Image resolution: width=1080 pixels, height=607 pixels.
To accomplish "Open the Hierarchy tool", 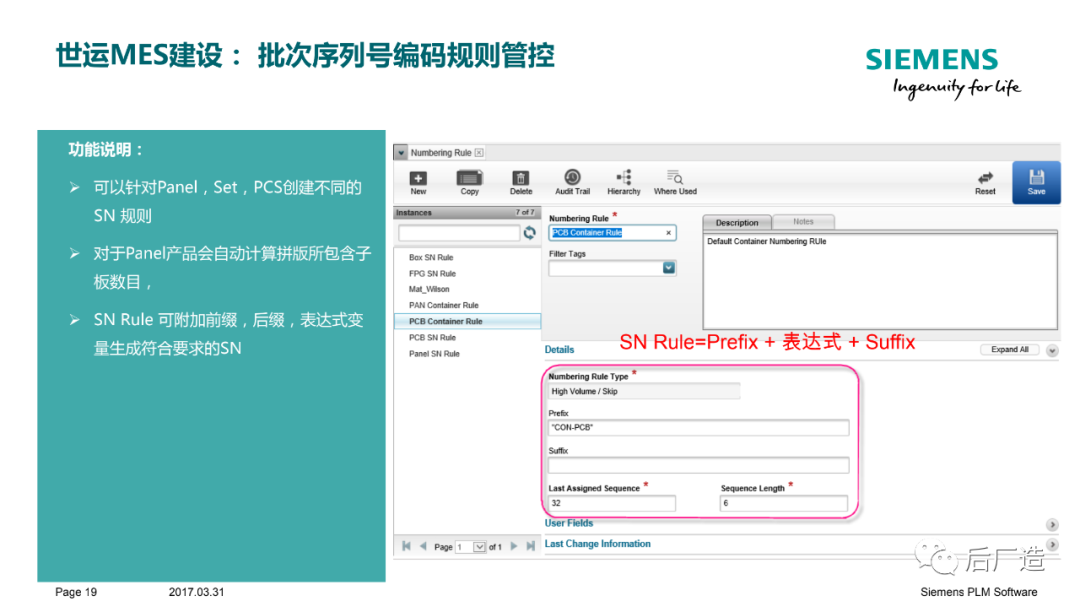I will tap(623, 180).
